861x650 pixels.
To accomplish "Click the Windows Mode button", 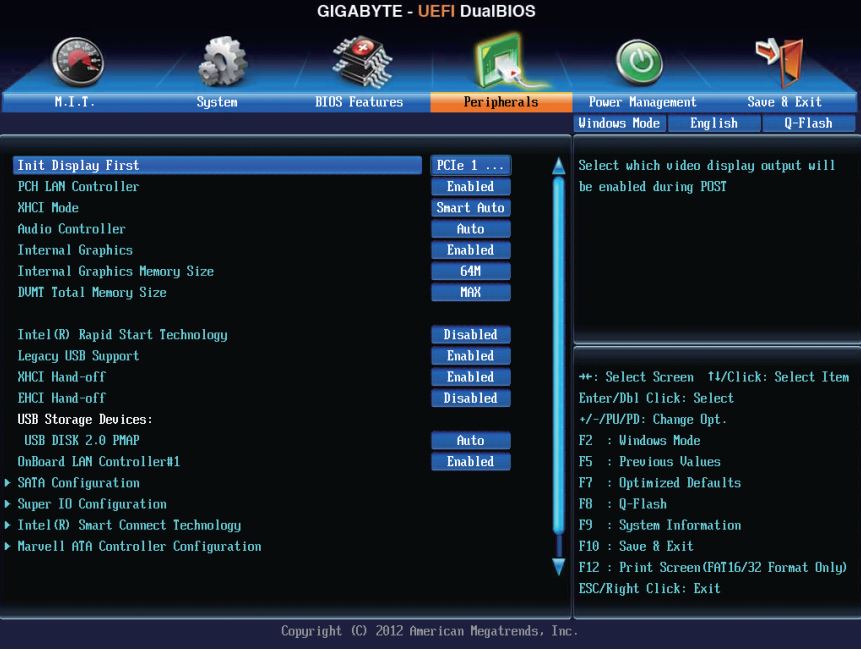I will pyautogui.click(x=619, y=124).
